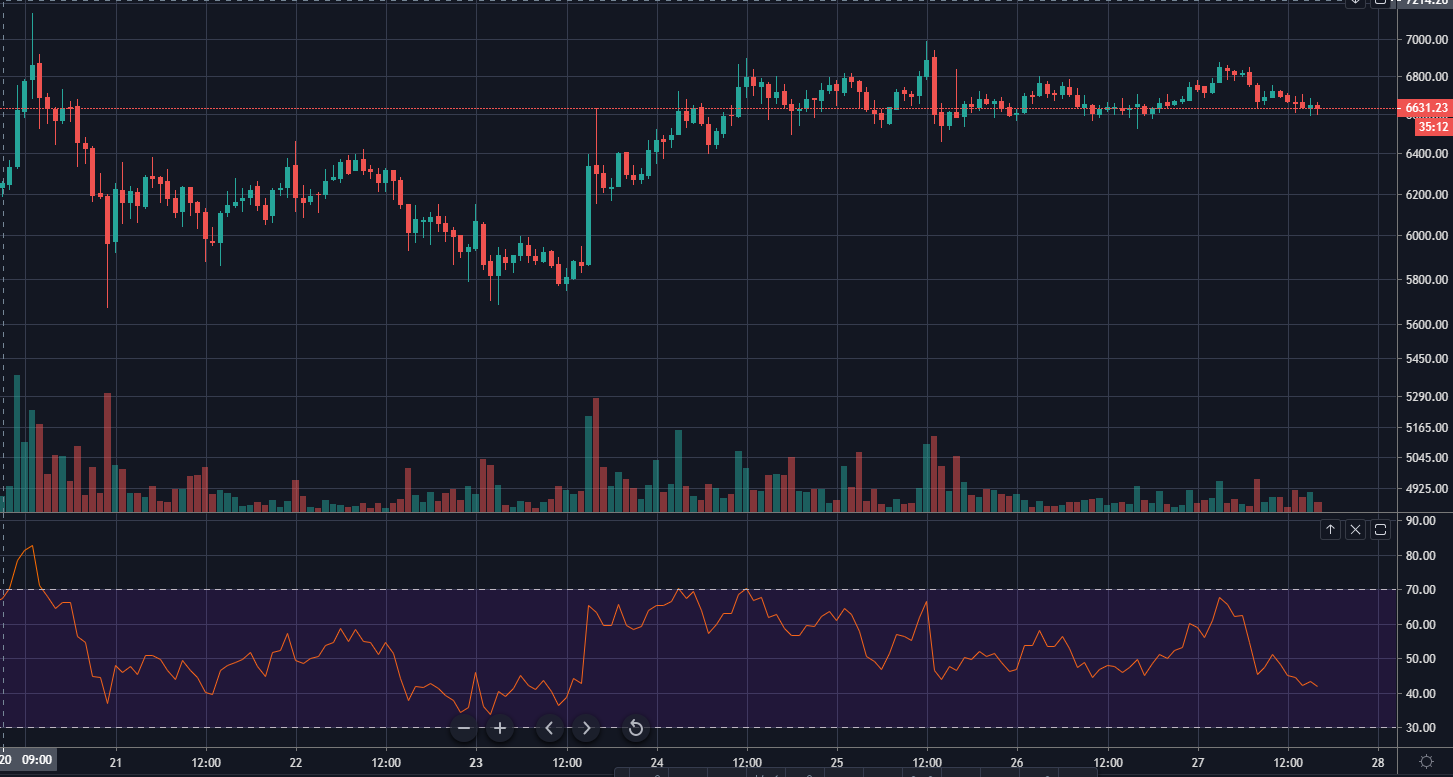Click the current price label 6631.23
1453x777 pixels.
[1427, 108]
